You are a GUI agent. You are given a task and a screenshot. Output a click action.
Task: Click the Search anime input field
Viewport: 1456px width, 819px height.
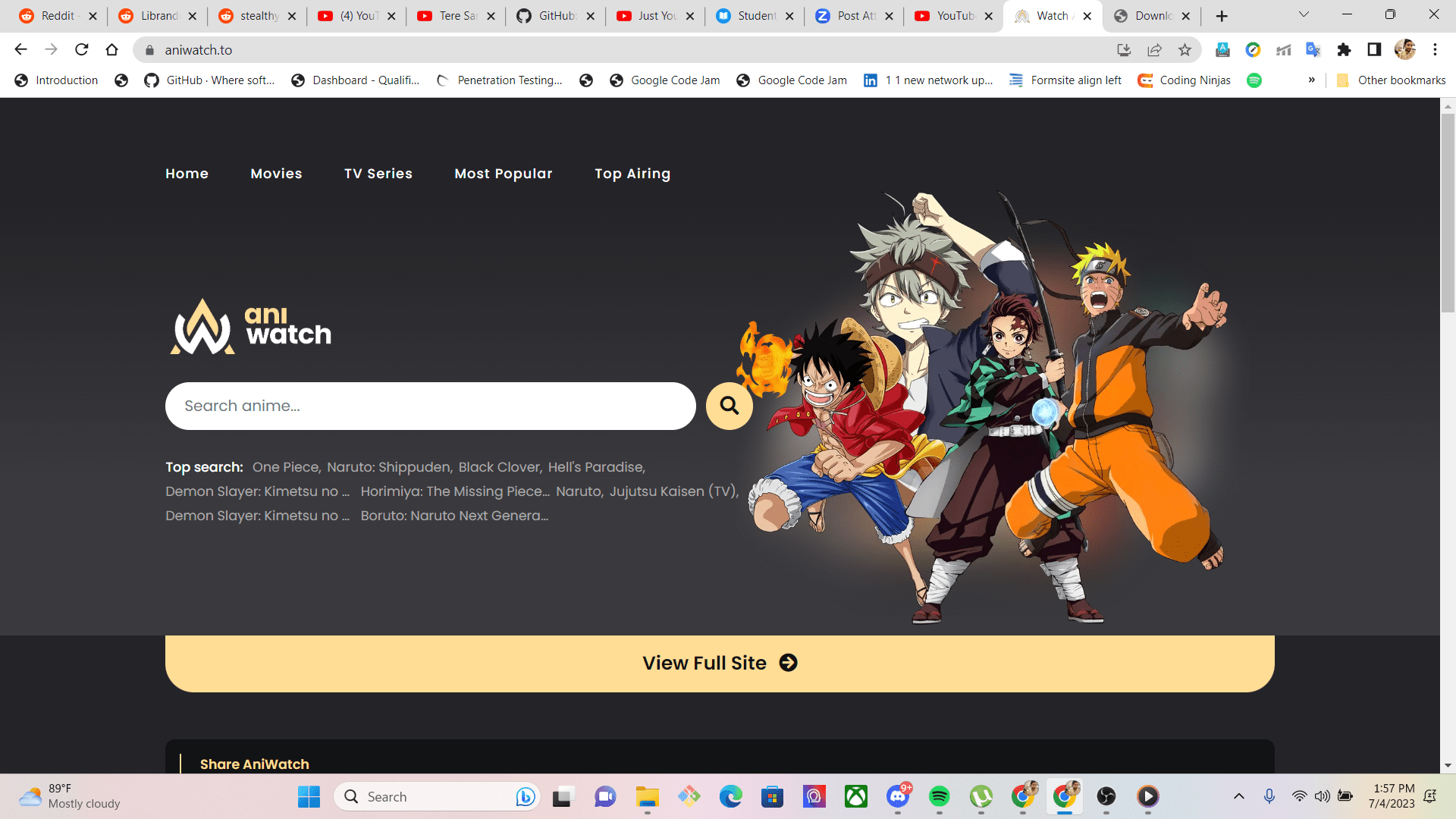[x=430, y=406]
